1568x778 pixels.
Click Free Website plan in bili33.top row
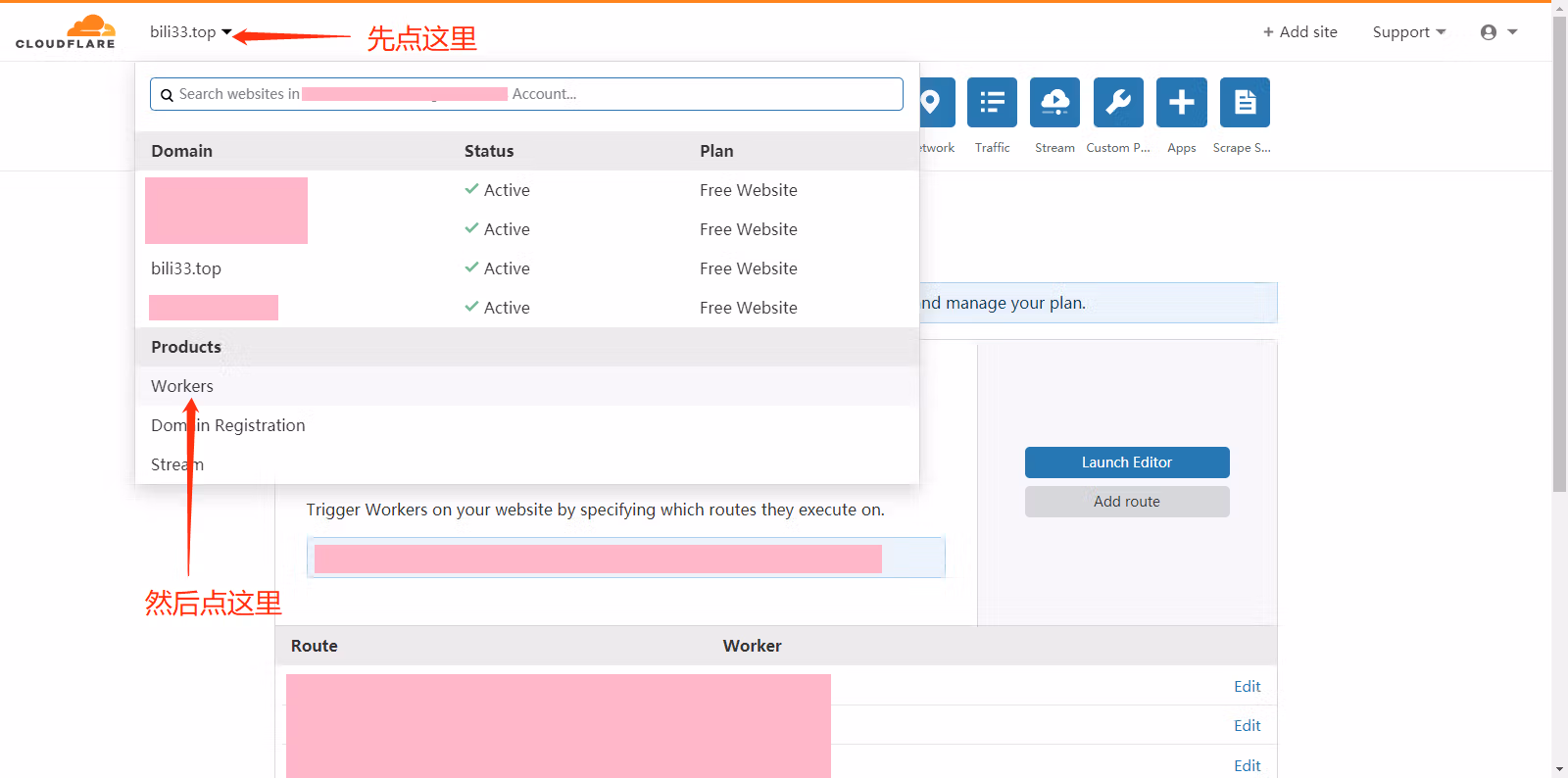tap(749, 268)
